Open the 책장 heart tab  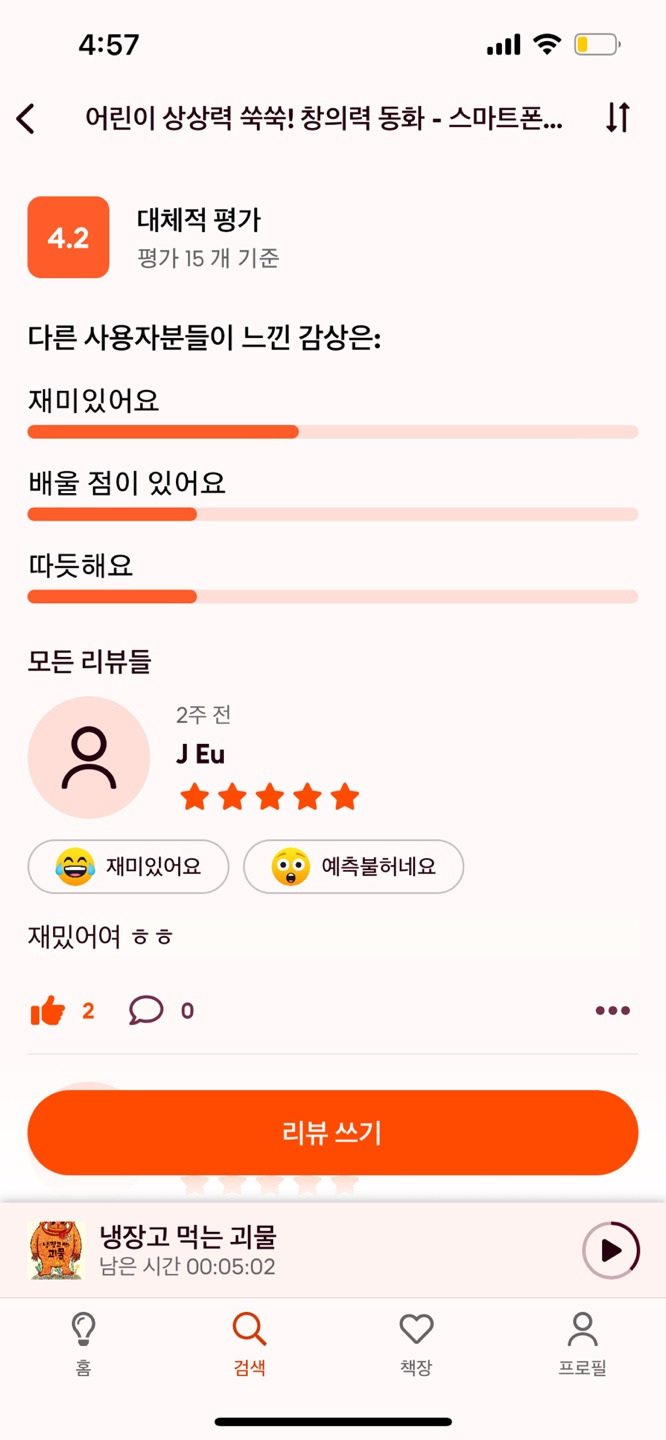[416, 1345]
